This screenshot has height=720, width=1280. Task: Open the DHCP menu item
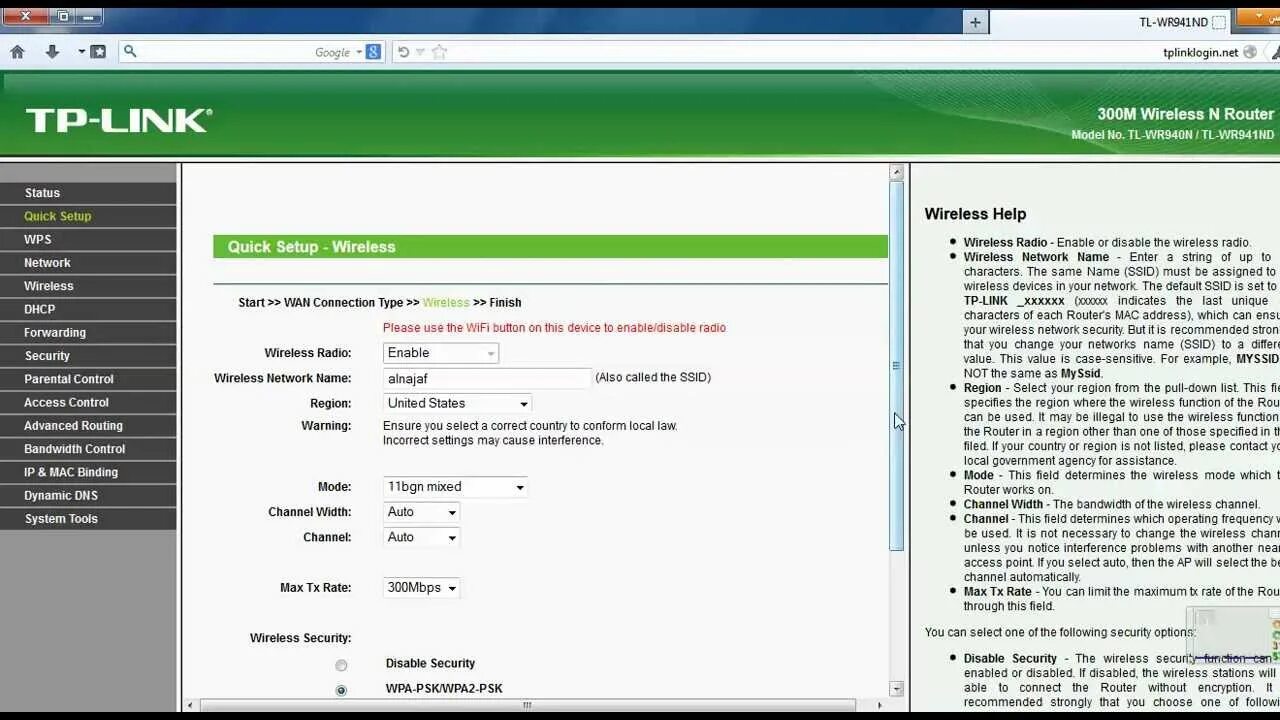[88, 309]
